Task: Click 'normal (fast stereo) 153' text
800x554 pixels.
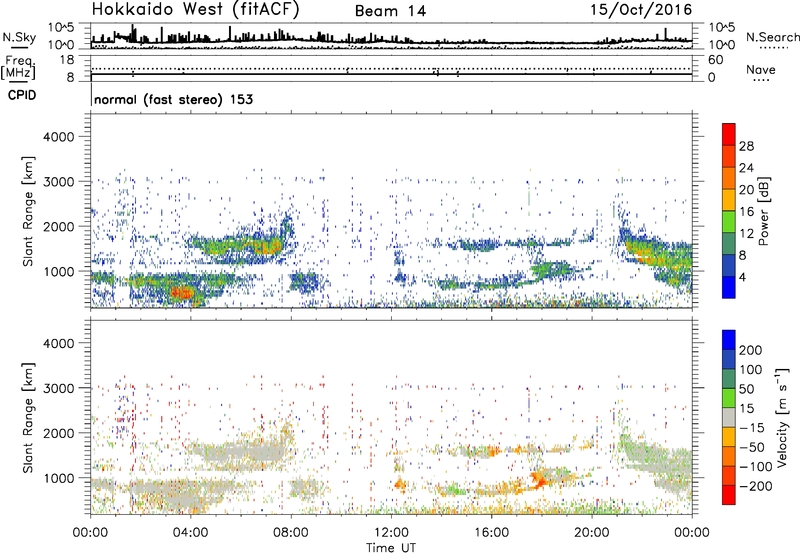Action: pos(173,99)
